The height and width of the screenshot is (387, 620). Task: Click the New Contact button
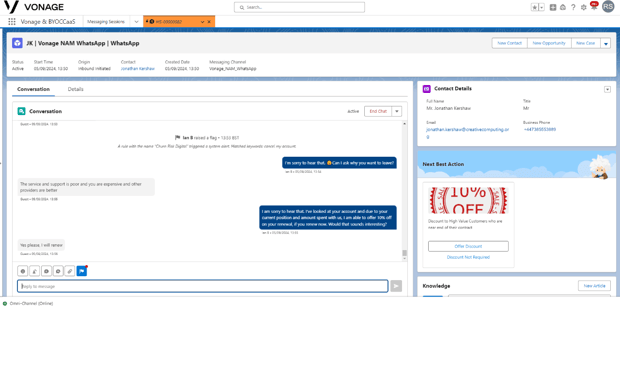tap(510, 43)
